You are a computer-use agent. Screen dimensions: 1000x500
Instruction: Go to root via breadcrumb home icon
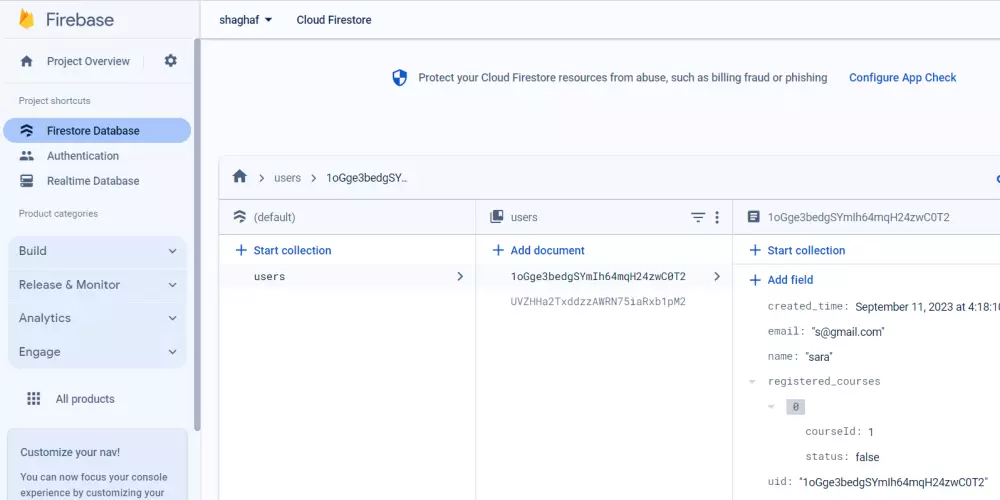[x=239, y=176]
